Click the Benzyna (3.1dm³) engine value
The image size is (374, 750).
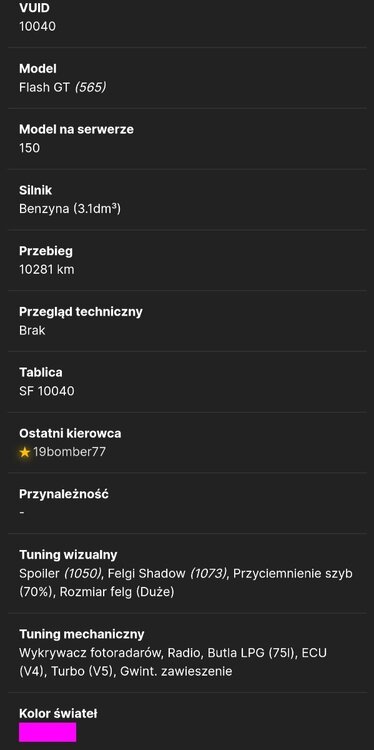(70, 209)
